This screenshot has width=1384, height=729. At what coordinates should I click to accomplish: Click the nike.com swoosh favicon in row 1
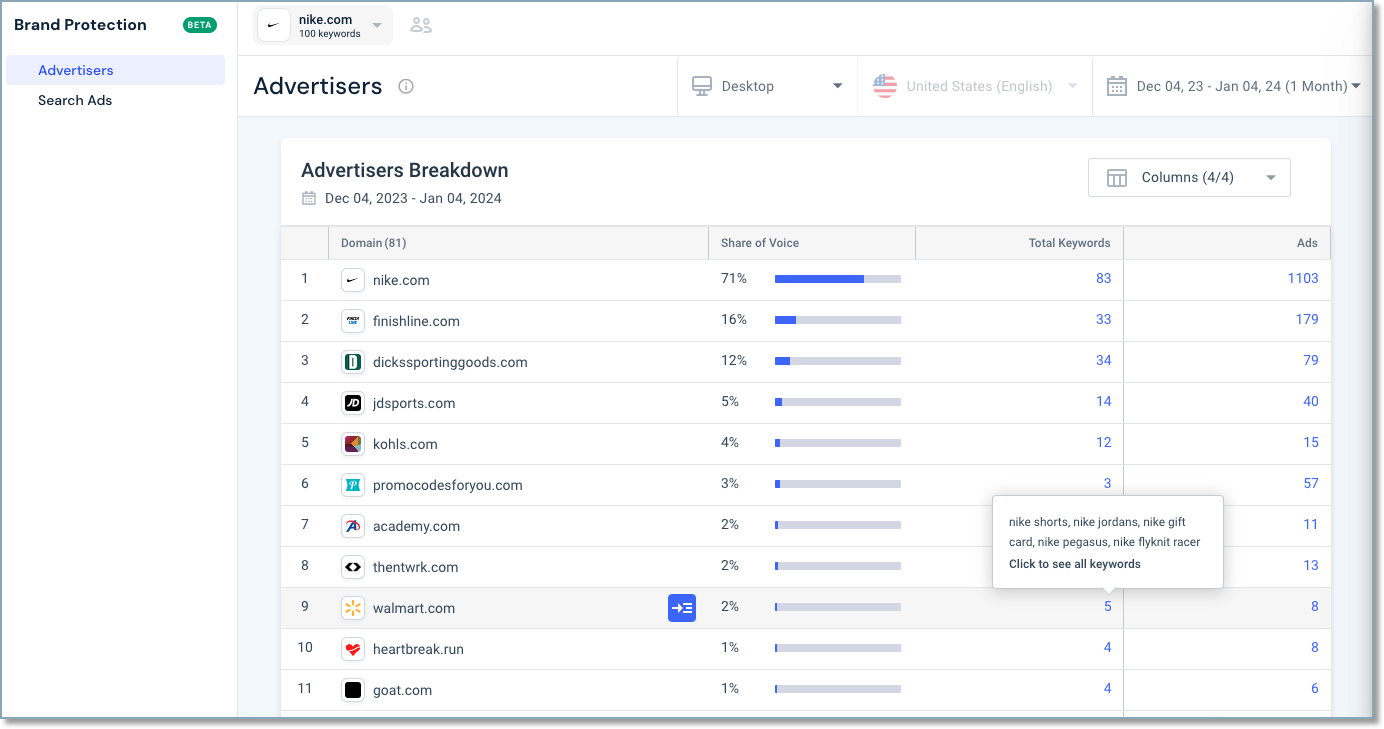point(352,280)
